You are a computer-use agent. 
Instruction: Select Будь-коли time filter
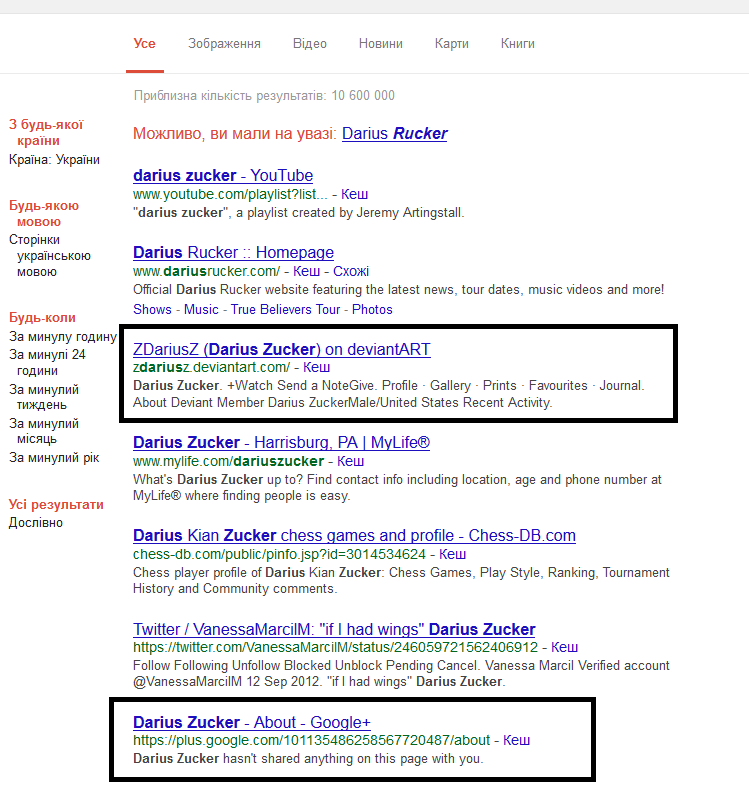42,318
